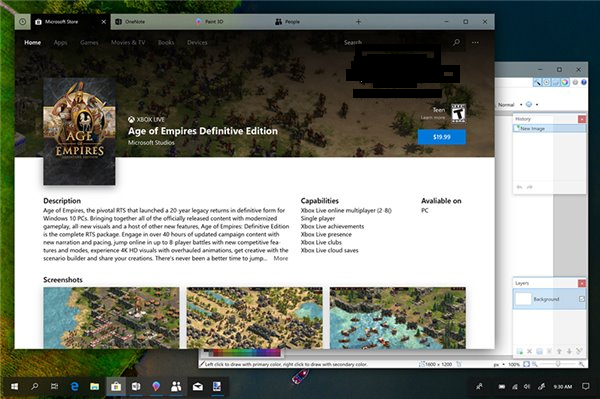Duplicate layer icon in Layers panel

pyautogui.click(x=539, y=351)
